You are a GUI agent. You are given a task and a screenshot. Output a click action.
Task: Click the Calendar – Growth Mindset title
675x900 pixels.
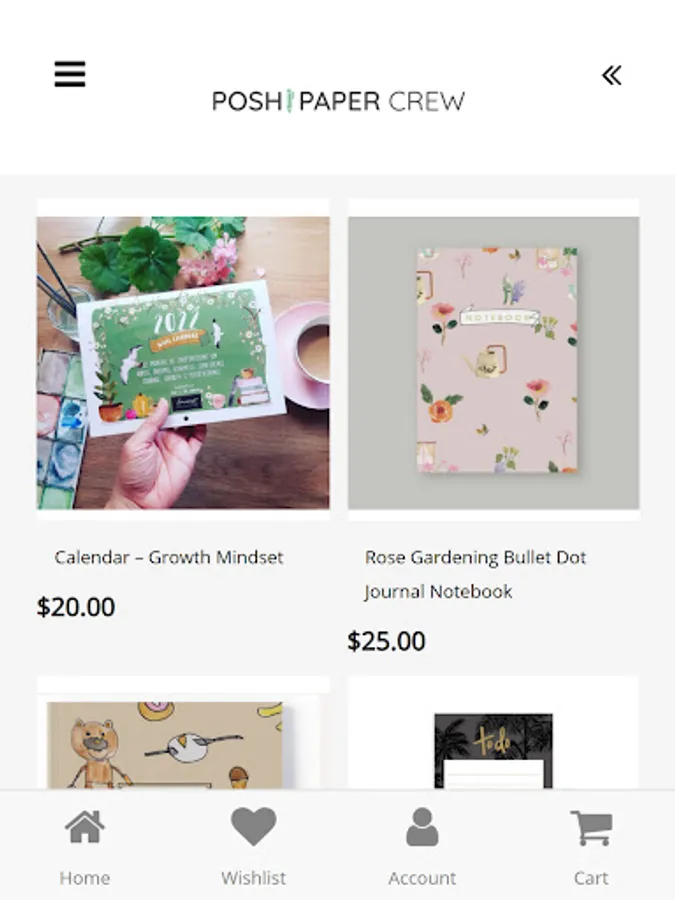[x=169, y=557]
